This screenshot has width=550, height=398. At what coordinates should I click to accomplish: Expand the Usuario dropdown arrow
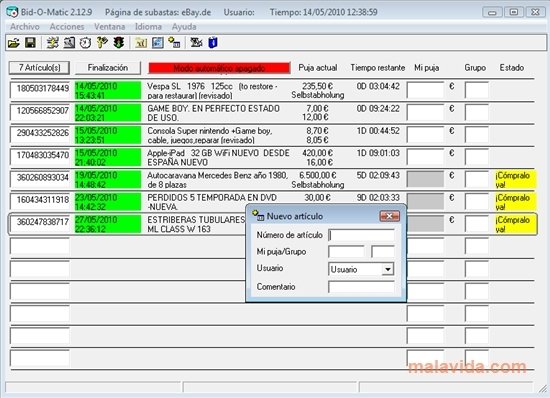click(x=387, y=269)
